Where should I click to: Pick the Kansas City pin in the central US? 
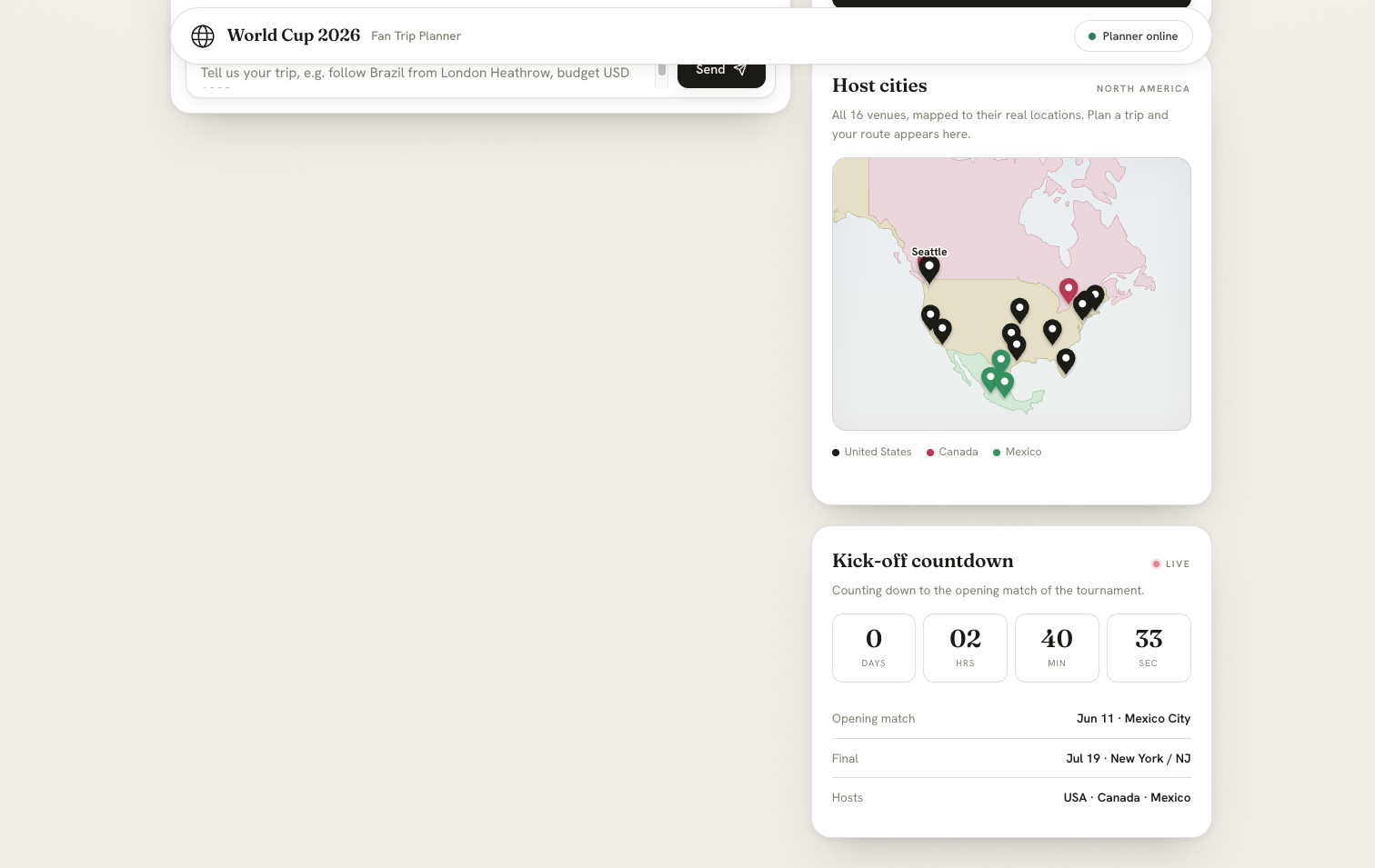click(x=1019, y=311)
